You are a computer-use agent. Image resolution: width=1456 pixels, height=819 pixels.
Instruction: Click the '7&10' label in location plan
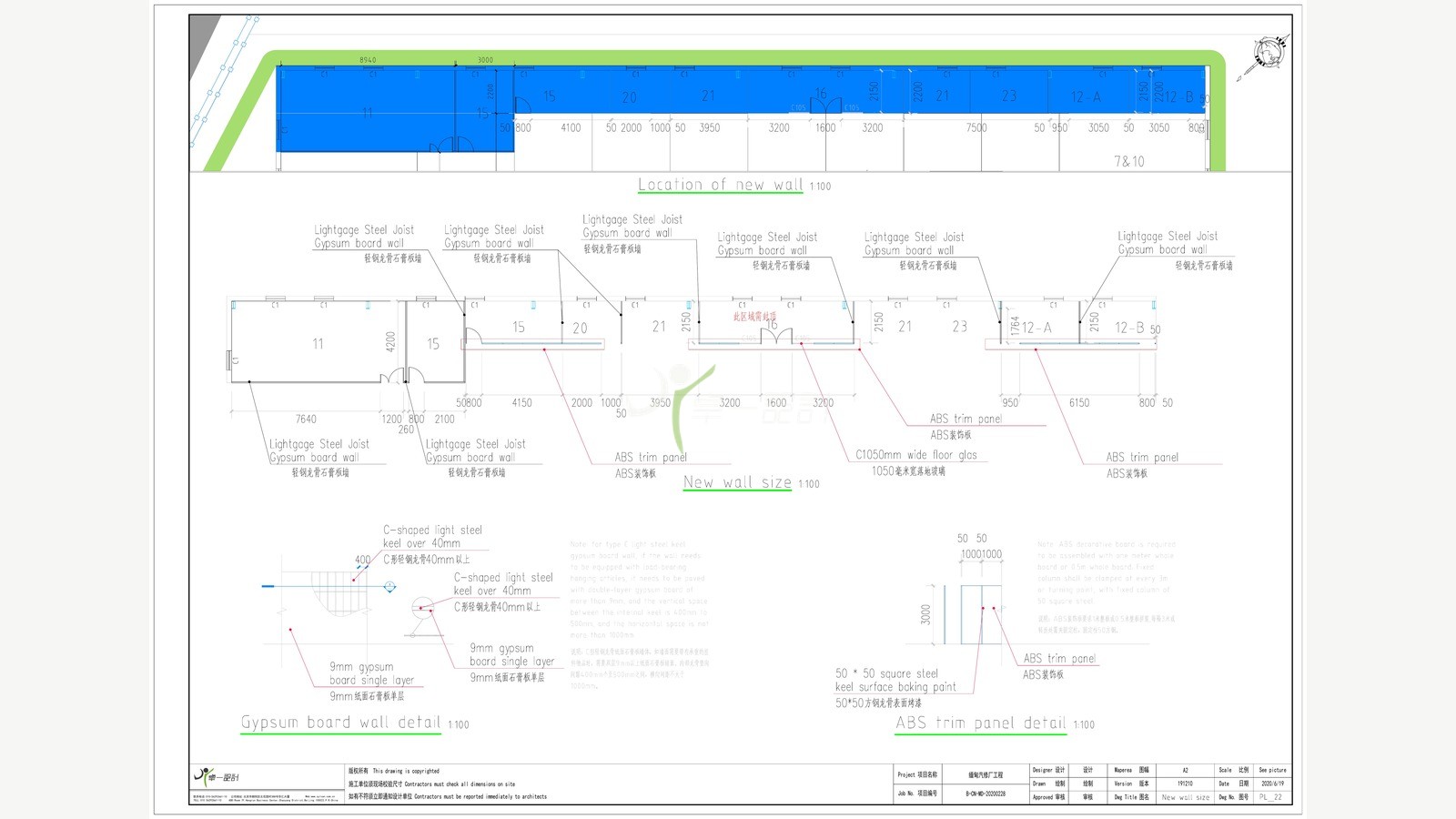(x=1129, y=161)
